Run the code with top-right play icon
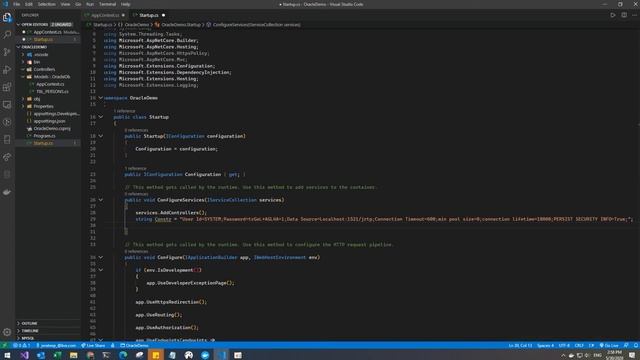 613,15
